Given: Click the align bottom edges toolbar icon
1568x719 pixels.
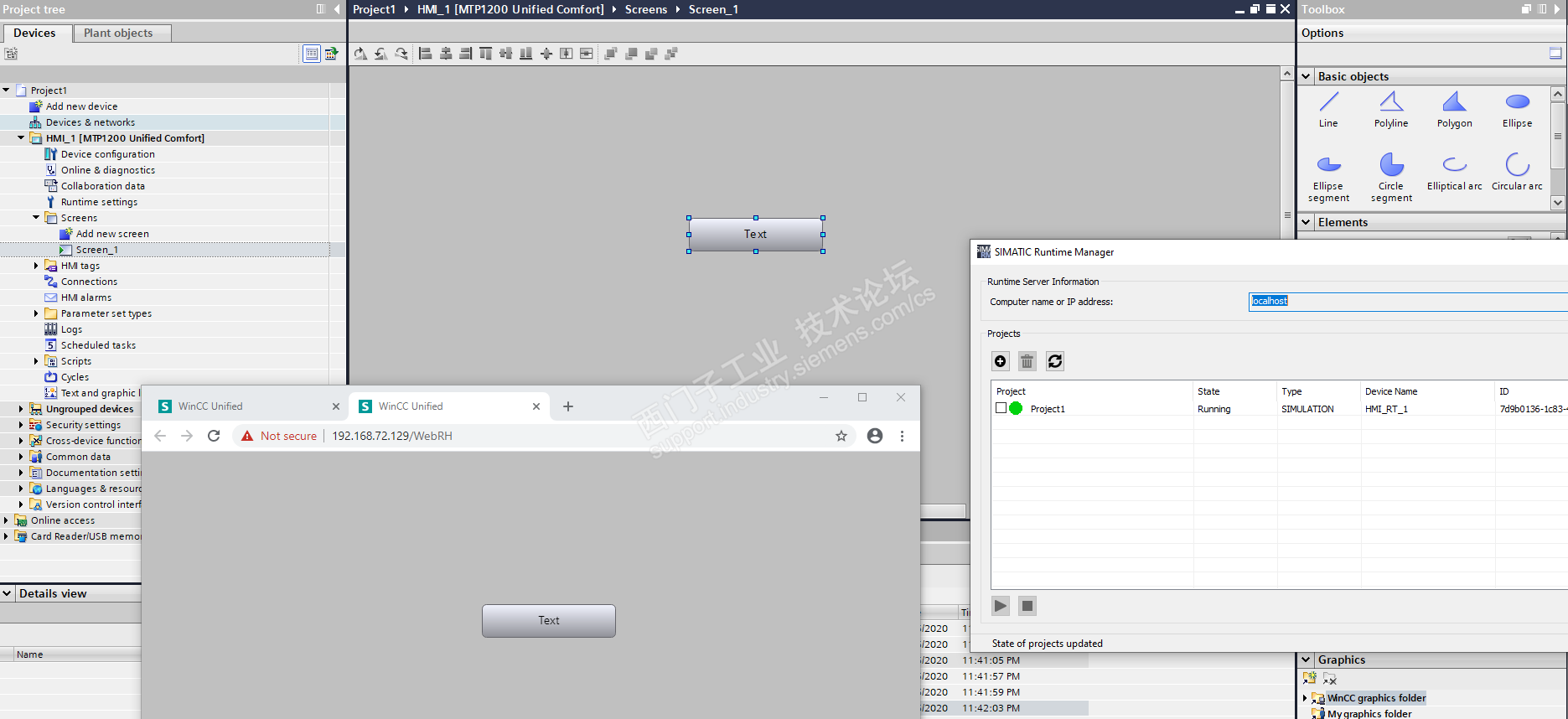Looking at the screenshot, I should click(526, 54).
